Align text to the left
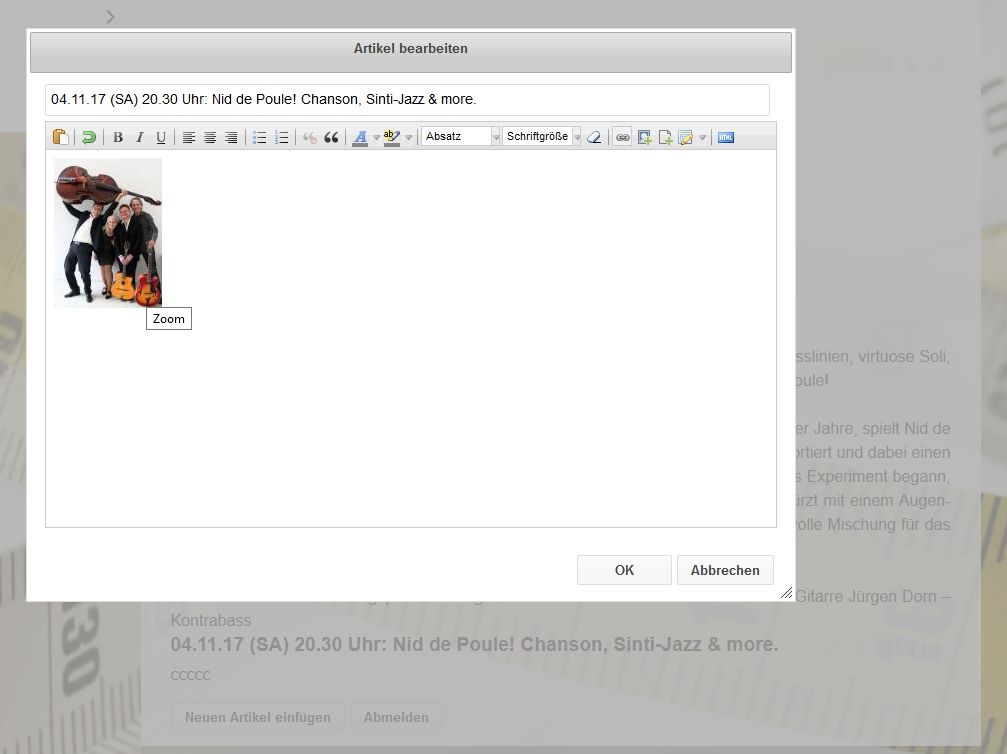 coord(189,137)
